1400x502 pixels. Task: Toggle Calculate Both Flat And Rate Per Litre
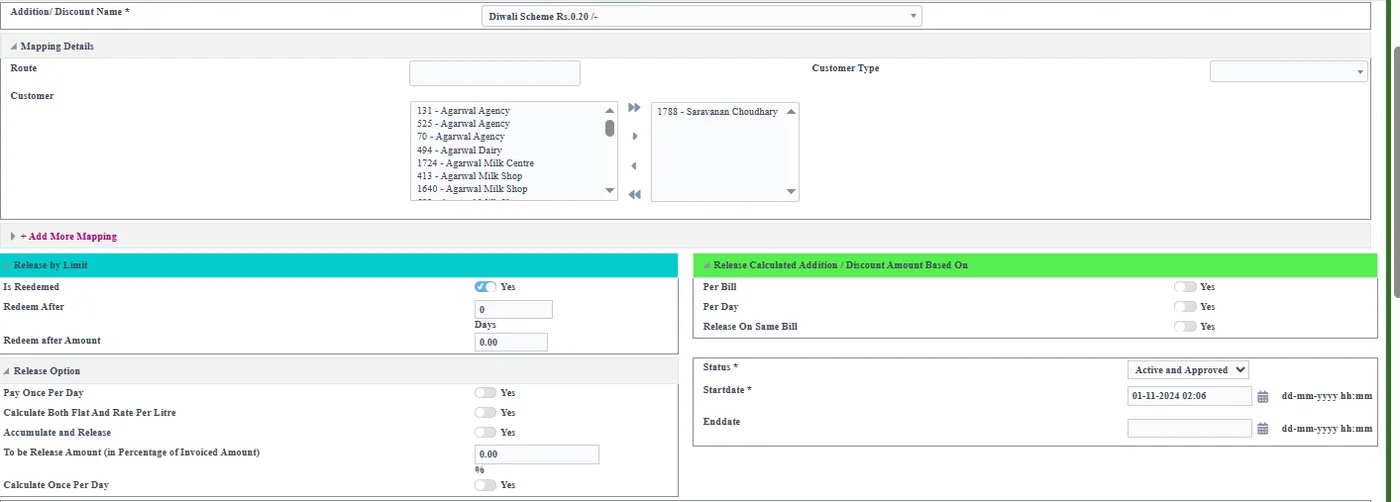pos(485,413)
